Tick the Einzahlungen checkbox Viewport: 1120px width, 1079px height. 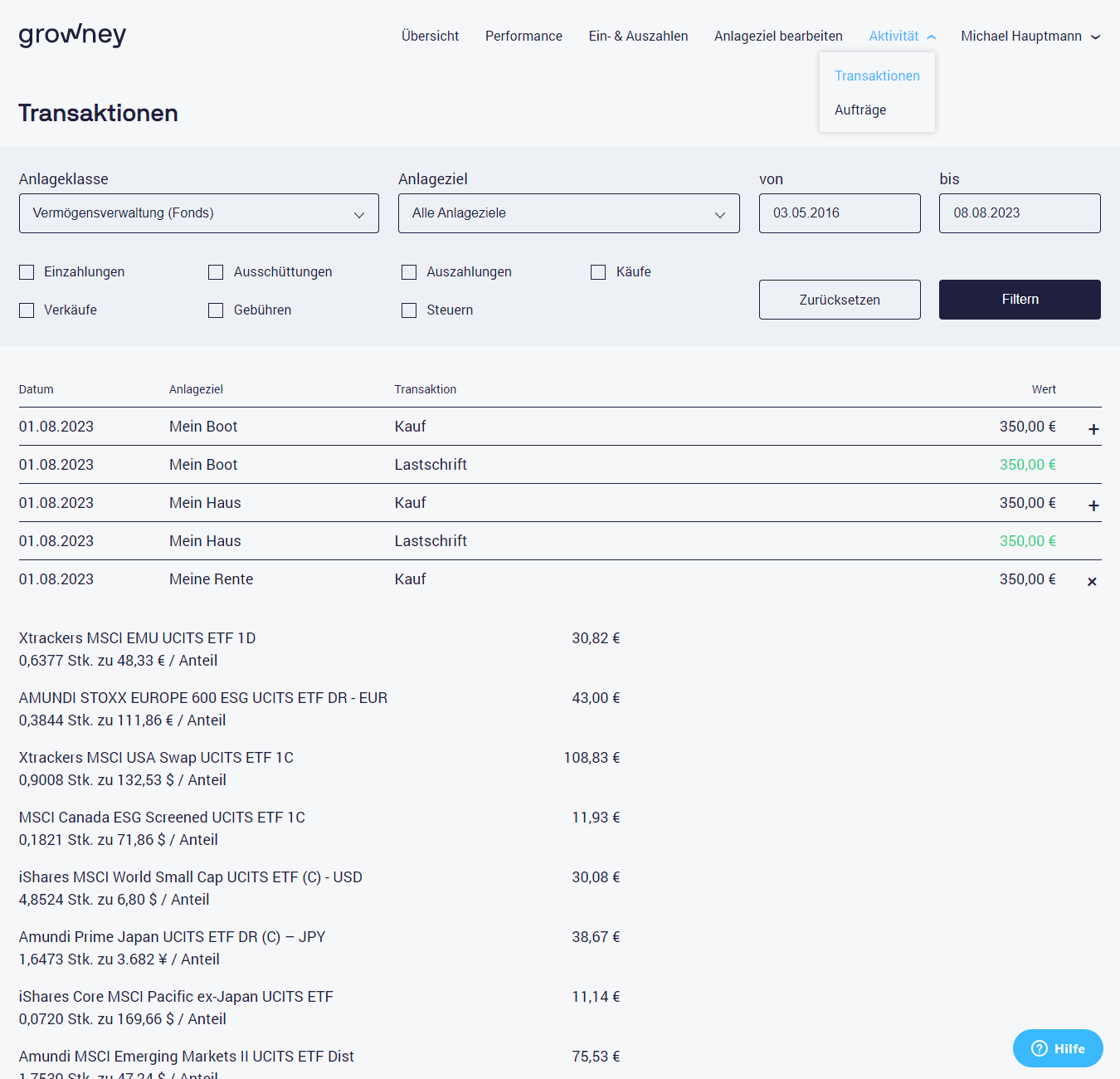(27, 272)
